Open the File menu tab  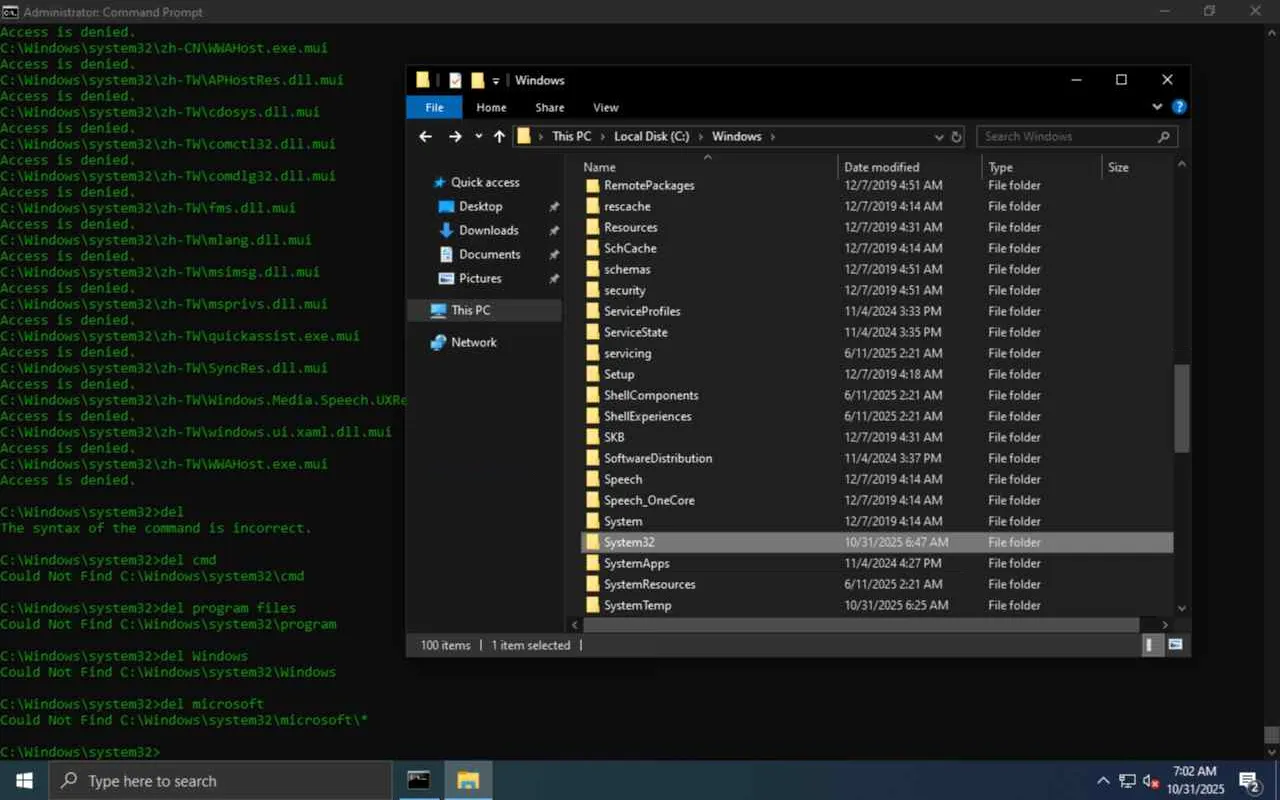[x=434, y=108]
